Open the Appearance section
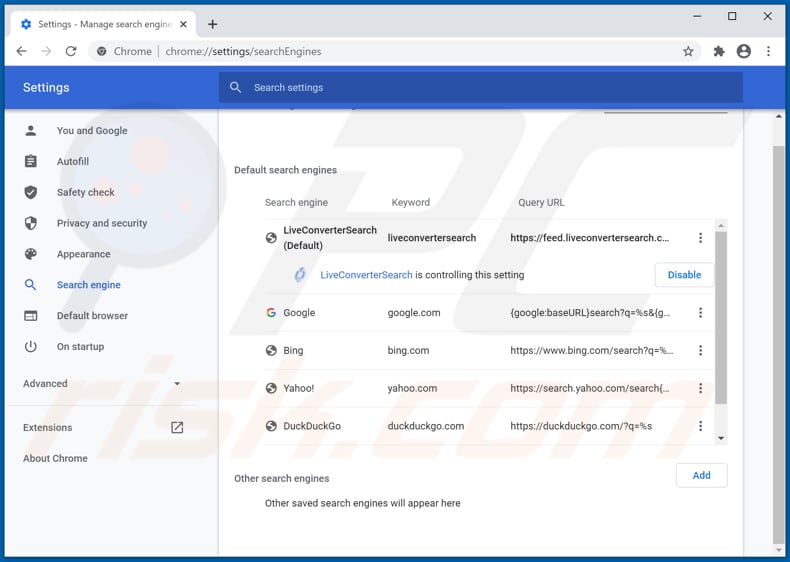This screenshot has height=562, width=790. click(84, 254)
